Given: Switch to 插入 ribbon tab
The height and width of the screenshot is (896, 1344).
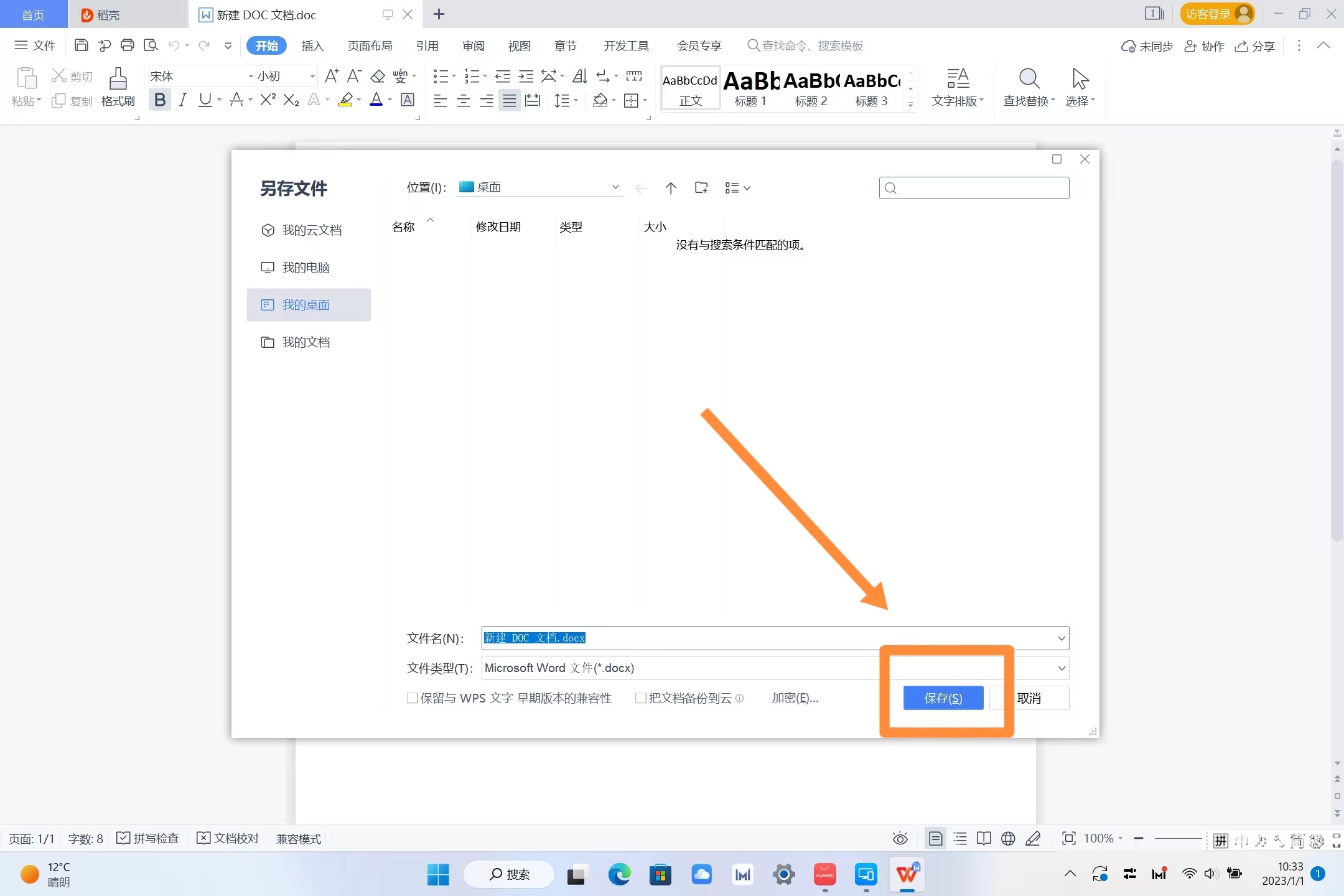Looking at the screenshot, I should pyautogui.click(x=312, y=45).
